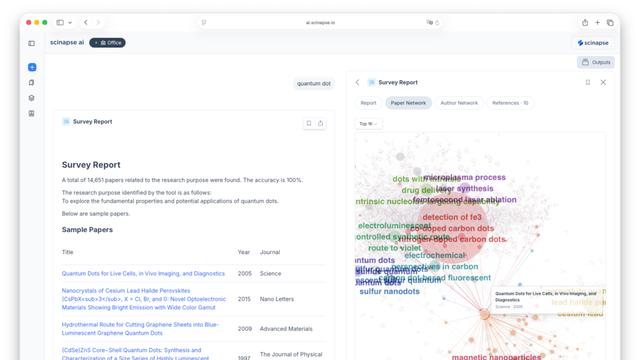
Task: Click the 'route to violet' cluster label
Action: pyautogui.click(x=394, y=248)
